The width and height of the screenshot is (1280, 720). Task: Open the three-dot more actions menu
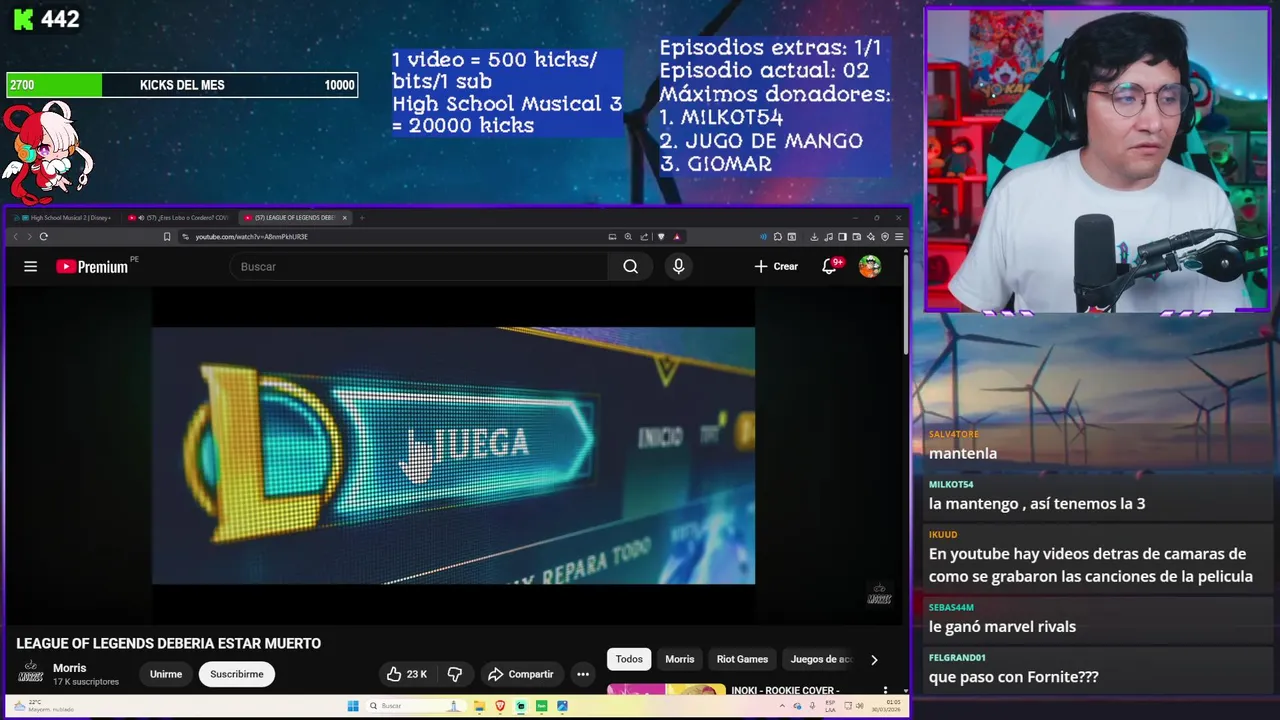click(583, 674)
